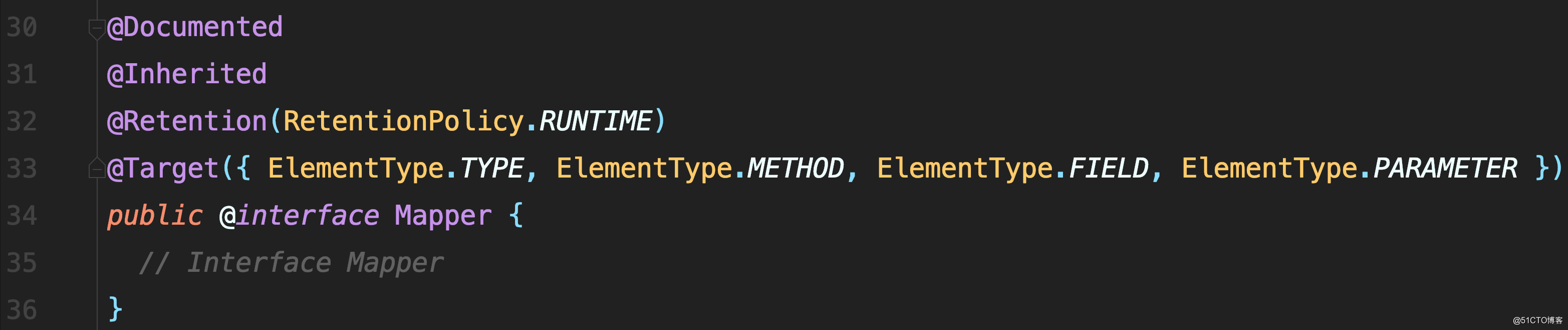Collapse the fold marker beside @Documented
The image size is (1568, 330).
tap(97, 29)
